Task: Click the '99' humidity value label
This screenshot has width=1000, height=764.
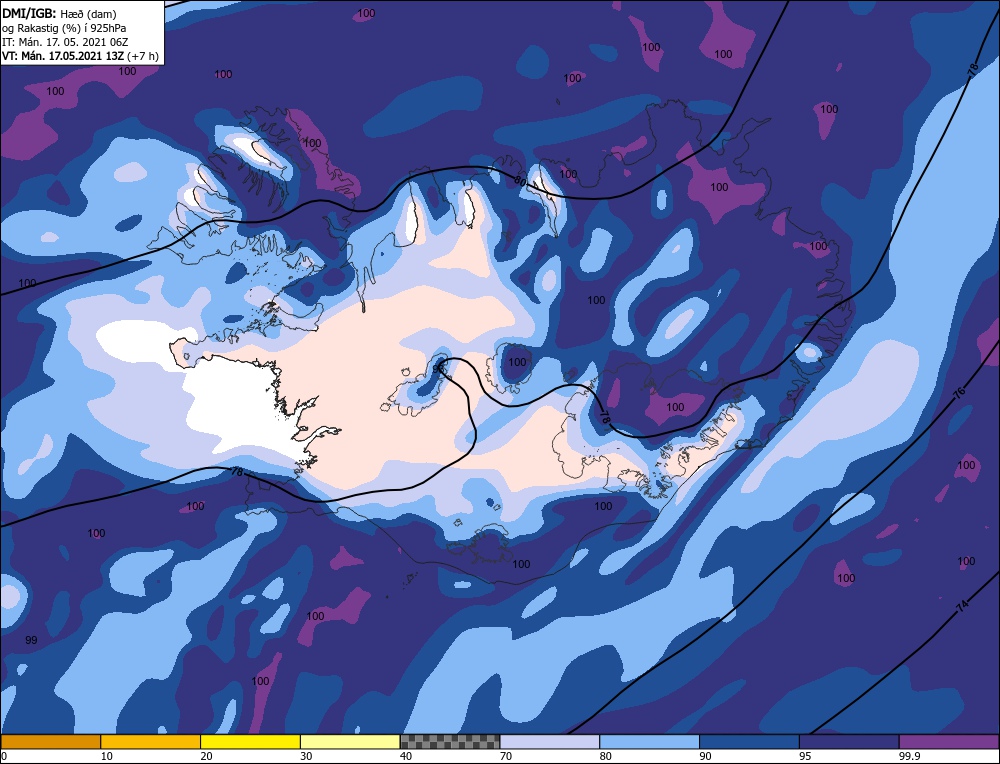Action: [x=31, y=640]
